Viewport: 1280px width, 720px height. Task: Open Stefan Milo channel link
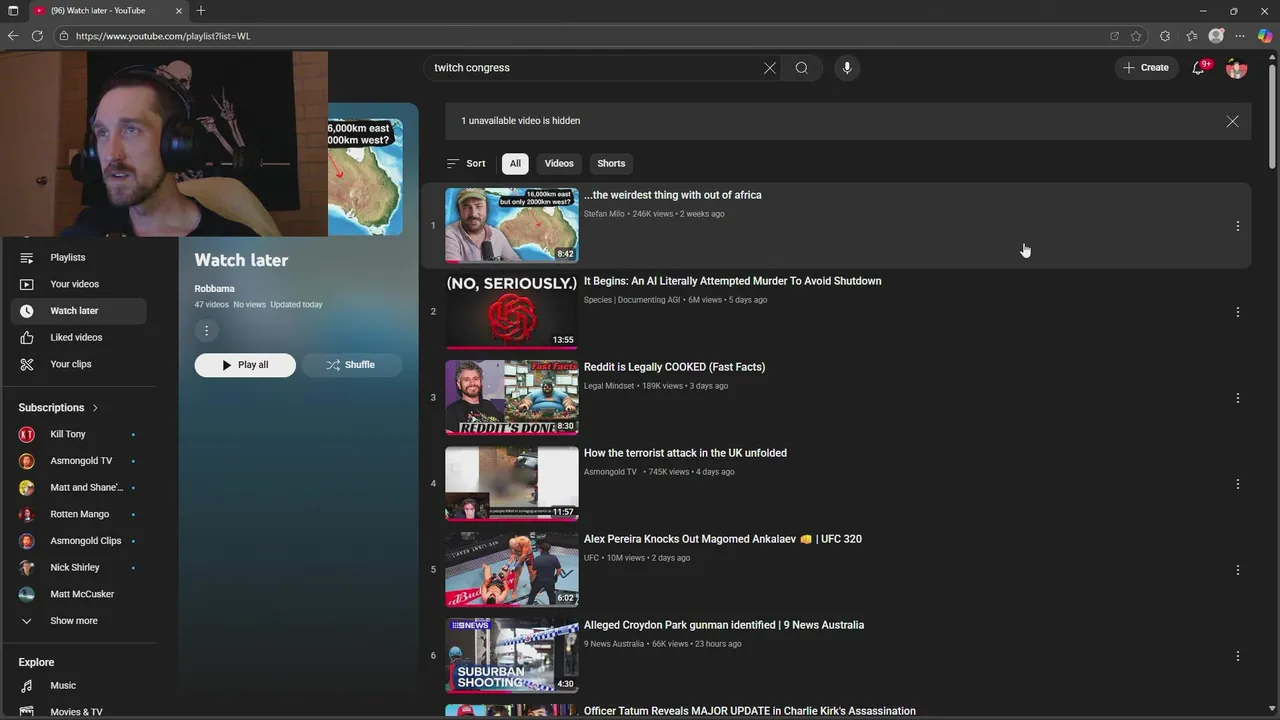pyautogui.click(x=604, y=214)
